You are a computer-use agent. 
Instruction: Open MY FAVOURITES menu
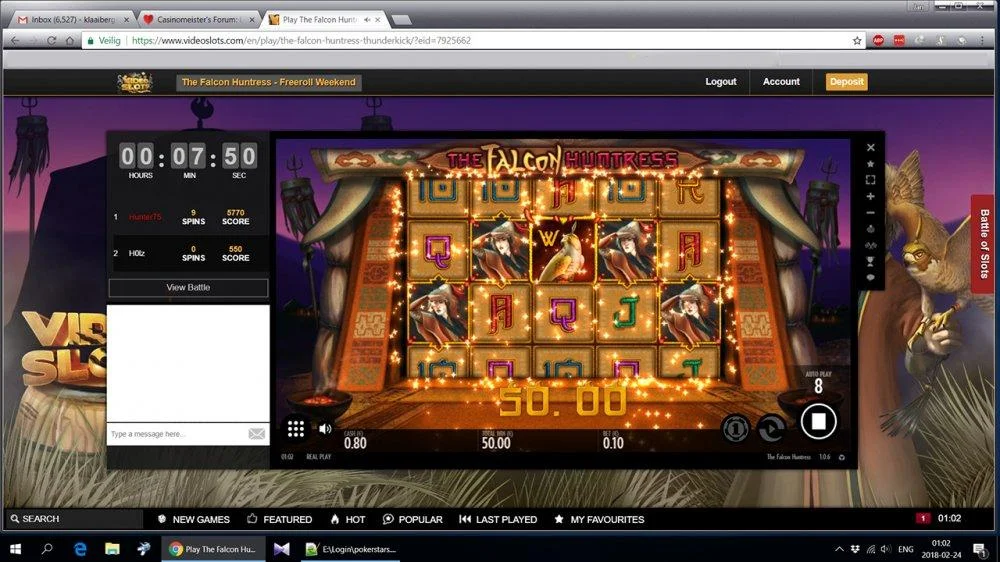coord(599,519)
